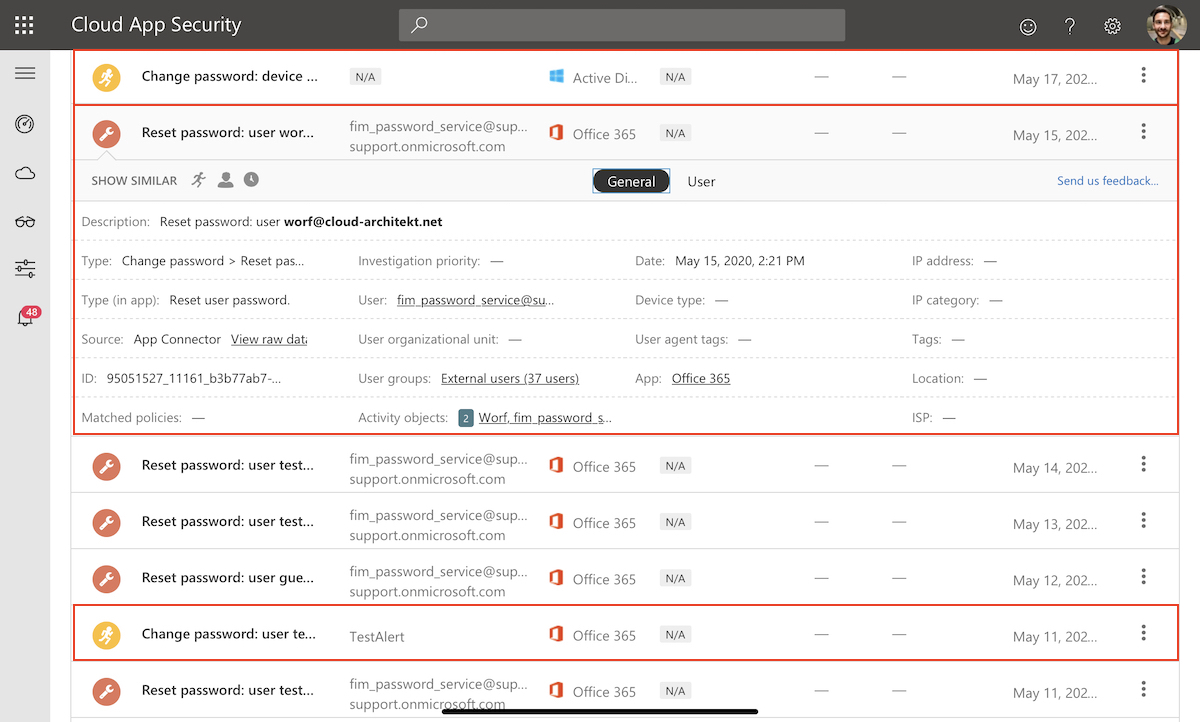Open the Dashboard gauge icon in sidebar
This screenshot has height=722, width=1200.
(25, 124)
